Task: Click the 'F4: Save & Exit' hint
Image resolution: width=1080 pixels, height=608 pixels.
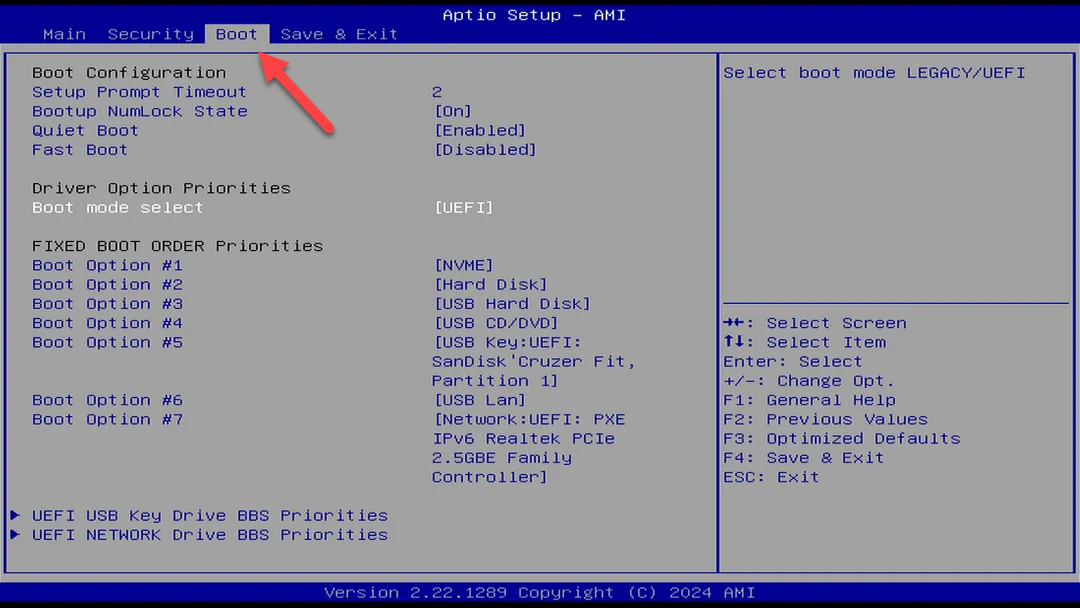Action: click(x=804, y=458)
